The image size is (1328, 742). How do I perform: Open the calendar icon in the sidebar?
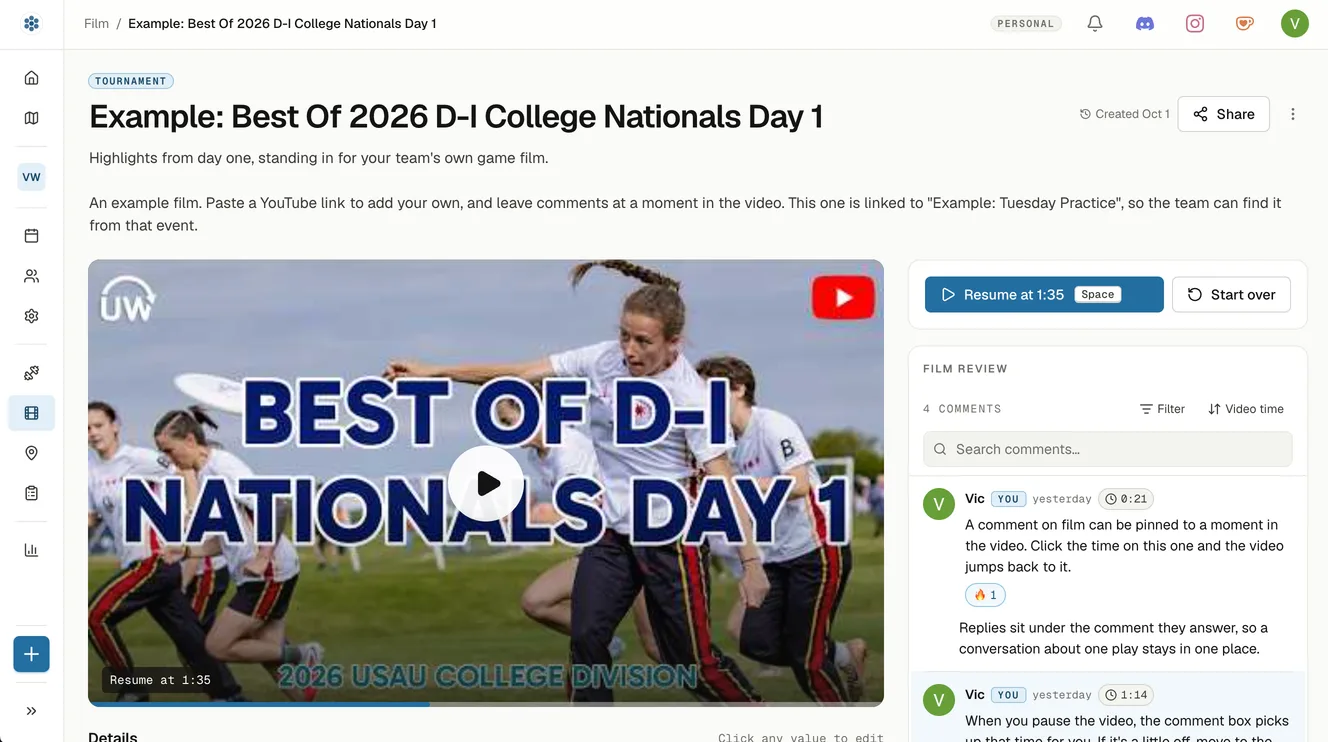pos(31,236)
